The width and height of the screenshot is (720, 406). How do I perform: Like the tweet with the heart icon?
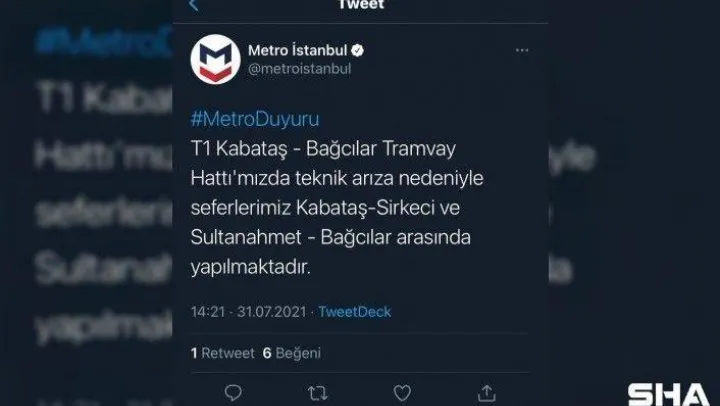pos(402,393)
